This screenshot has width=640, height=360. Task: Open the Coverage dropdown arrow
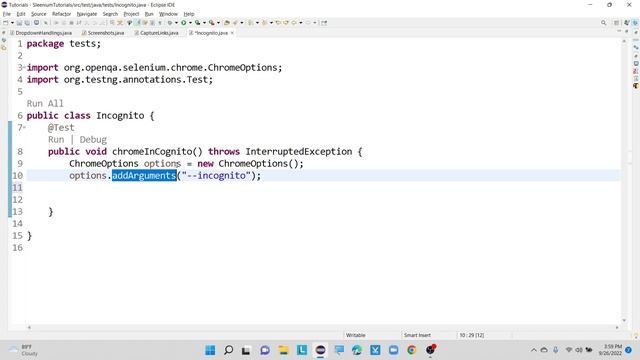coord(204,23)
